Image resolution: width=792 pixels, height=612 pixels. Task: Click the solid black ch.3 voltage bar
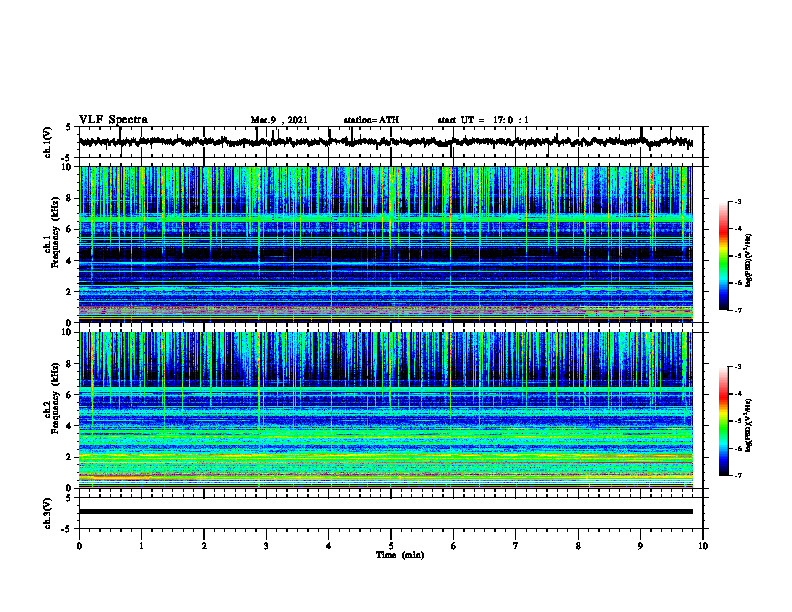(x=386, y=512)
